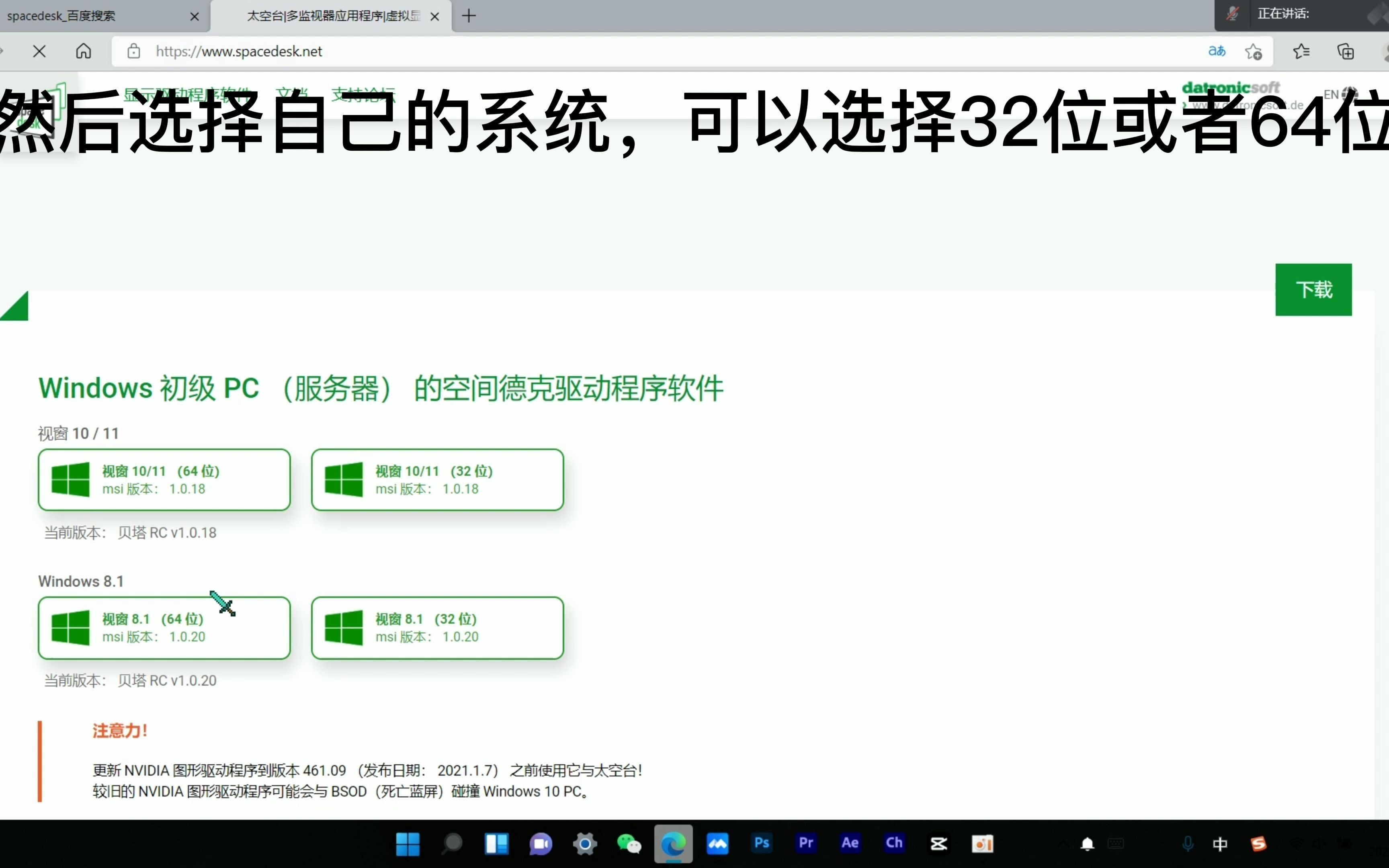Launch After Effects from the taskbar
Viewport: 1389px width, 868px height.
coord(850,843)
